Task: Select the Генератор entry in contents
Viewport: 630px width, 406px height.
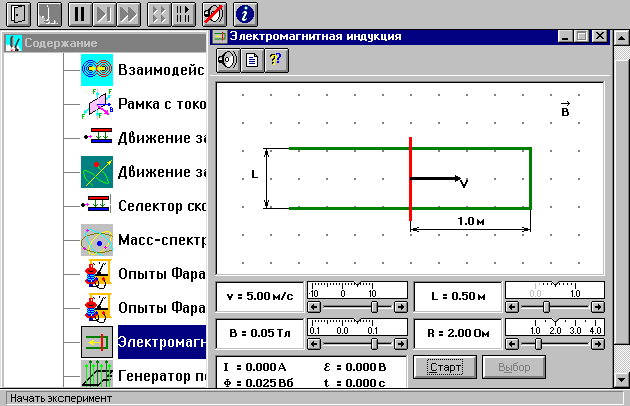Action: pos(160,376)
